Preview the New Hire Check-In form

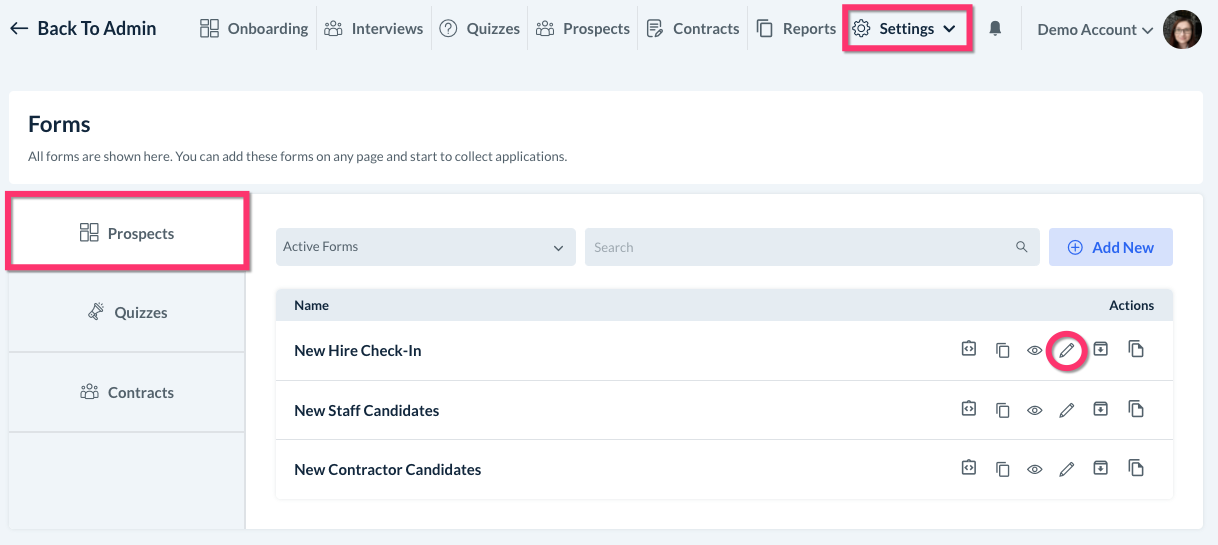pos(1035,351)
